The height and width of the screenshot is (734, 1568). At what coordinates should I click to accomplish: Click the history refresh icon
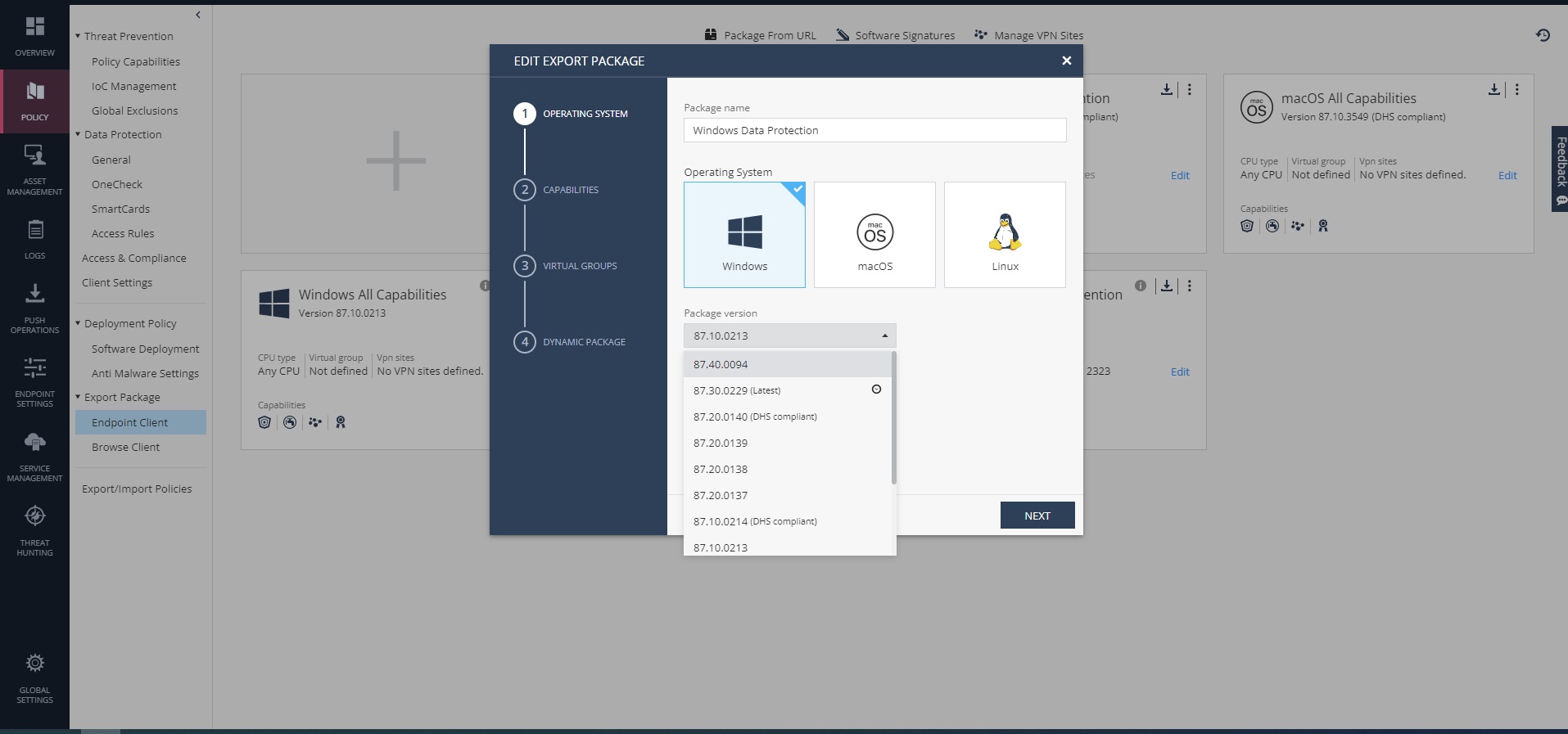point(1543,35)
